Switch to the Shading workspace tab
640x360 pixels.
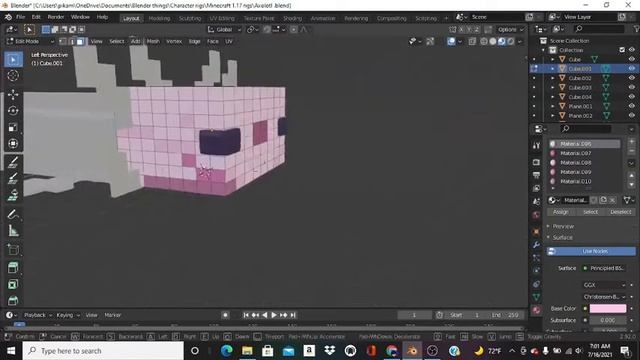click(293, 18)
